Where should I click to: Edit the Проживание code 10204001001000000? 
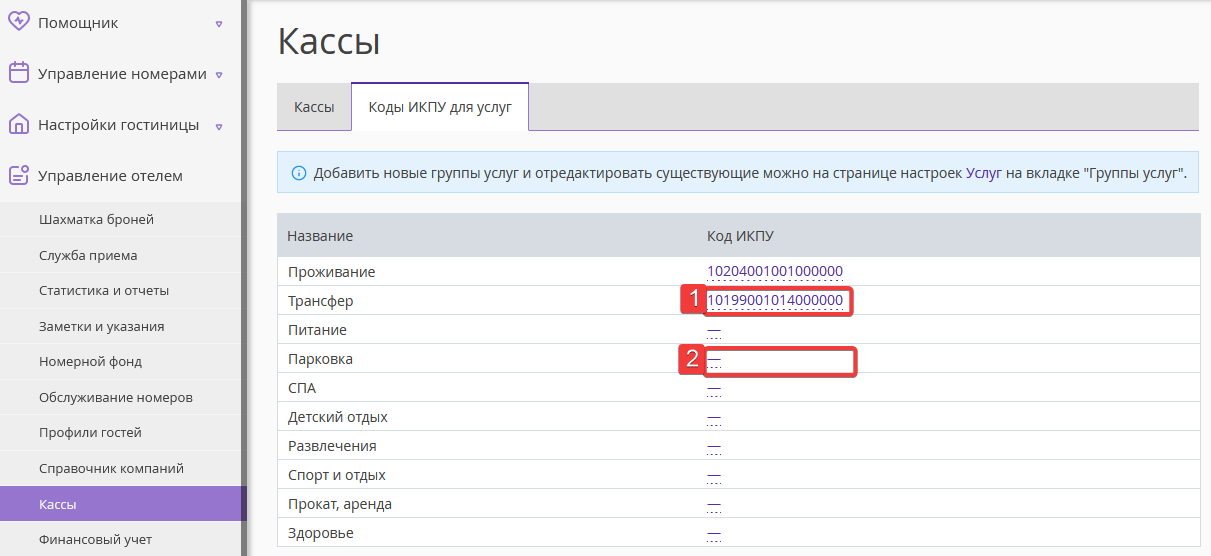point(775,271)
